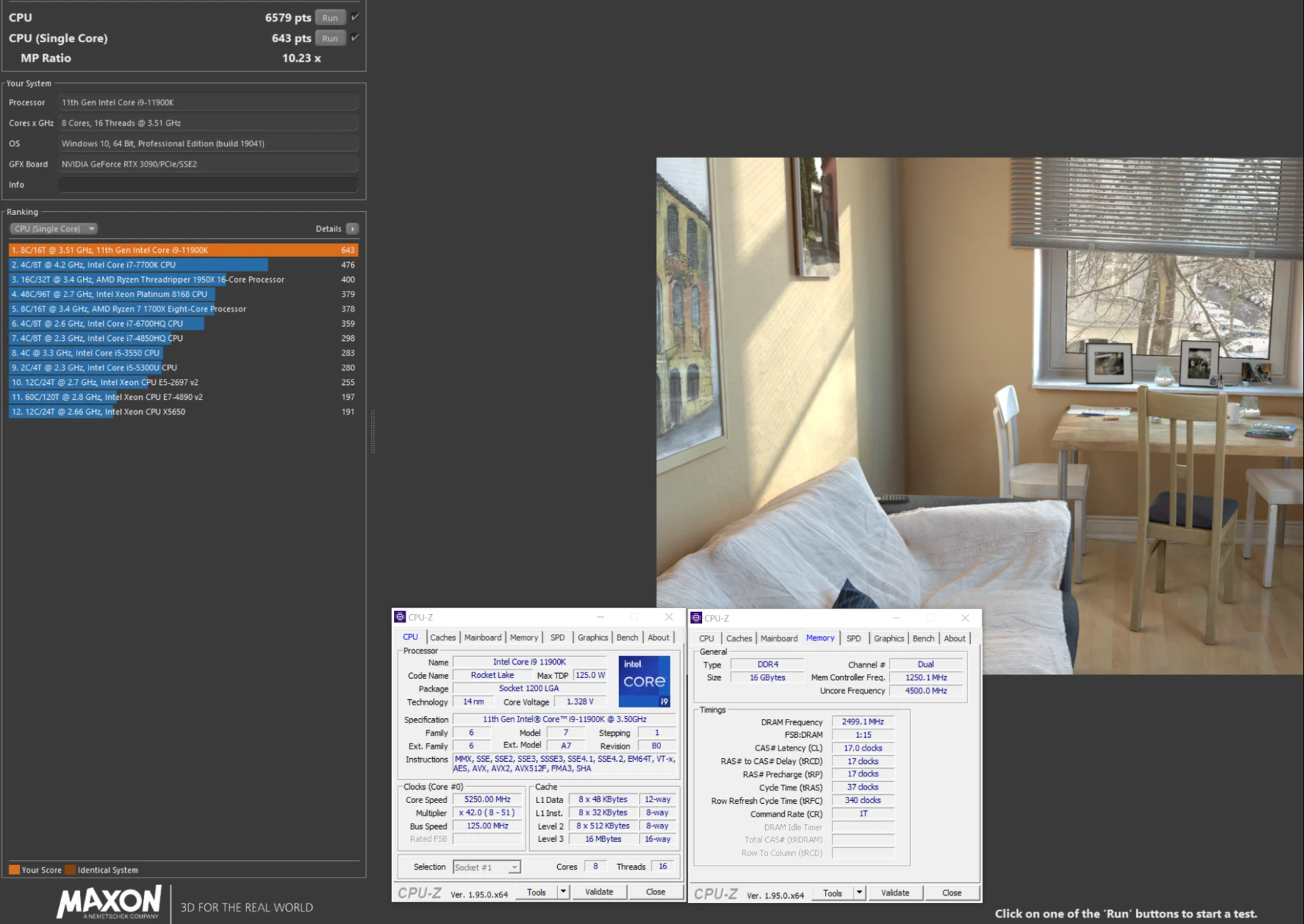Screen dimensions: 1304x924
Task: Select ranking row 2 Core i7-7700K
Action: pyautogui.click(x=183, y=264)
